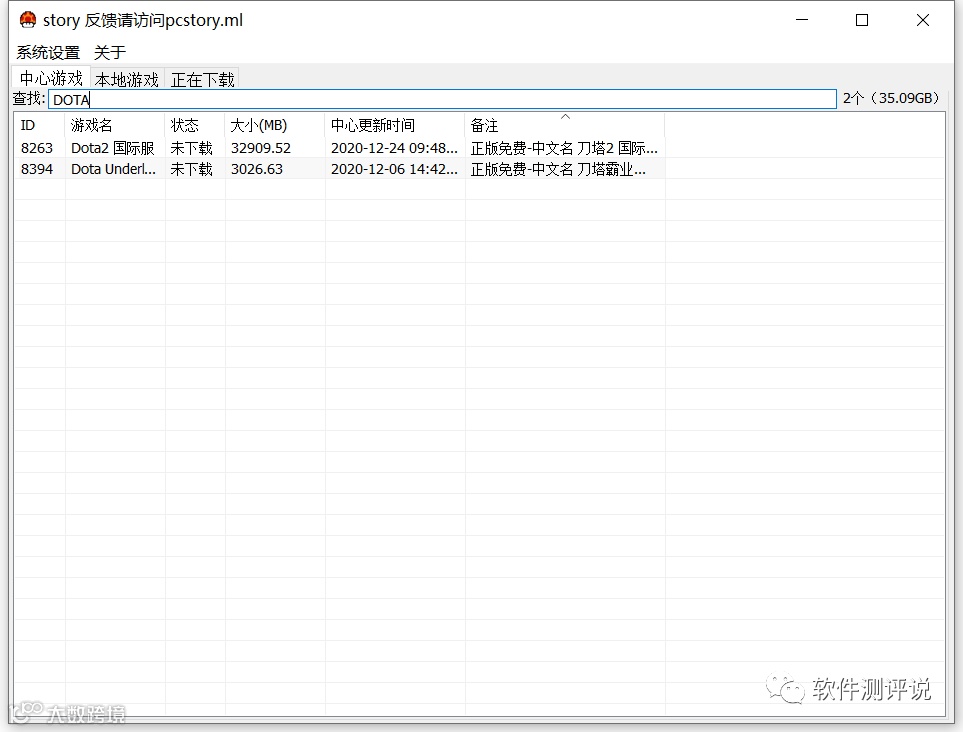963x732 pixels.
Task: Click the size value 3026.63
Action: (x=257, y=169)
